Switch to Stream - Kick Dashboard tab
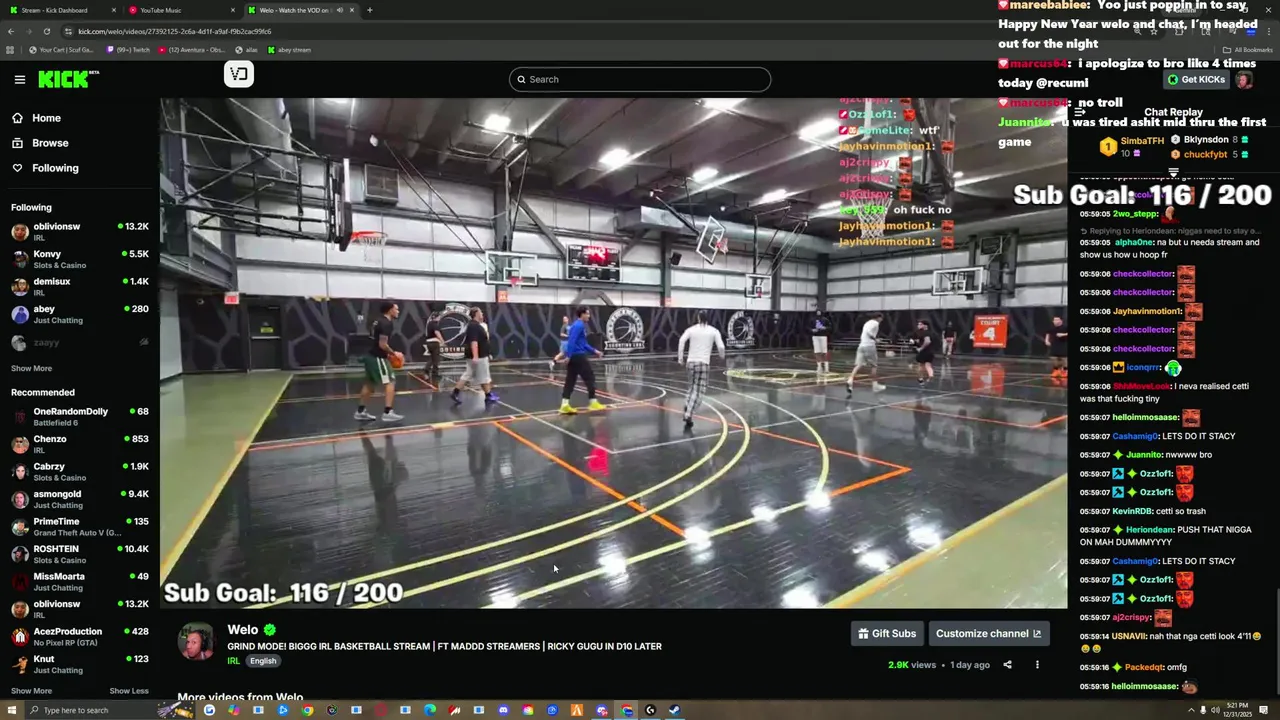This screenshot has height=720, width=1280. coord(60,10)
